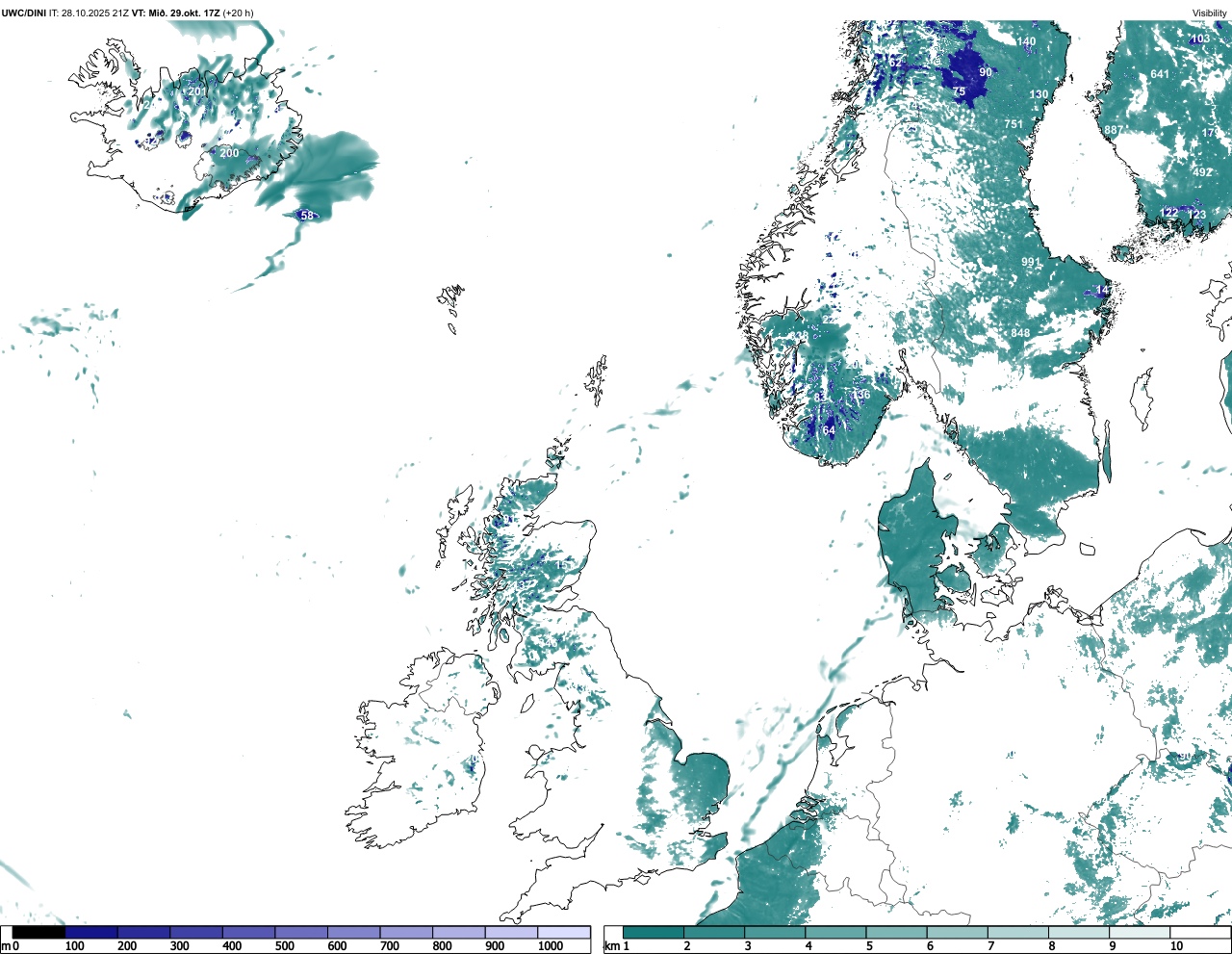The image size is (1232, 954).
Task: Pick the 3–4 km legend color segment
Action: click(x=775, y=932)
